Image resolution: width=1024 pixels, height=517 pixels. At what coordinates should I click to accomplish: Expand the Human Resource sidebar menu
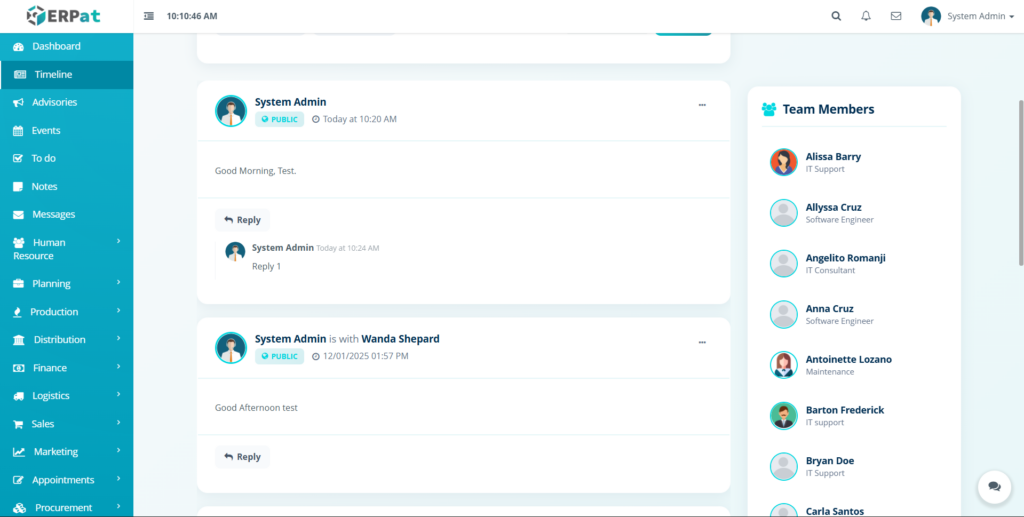66,249
